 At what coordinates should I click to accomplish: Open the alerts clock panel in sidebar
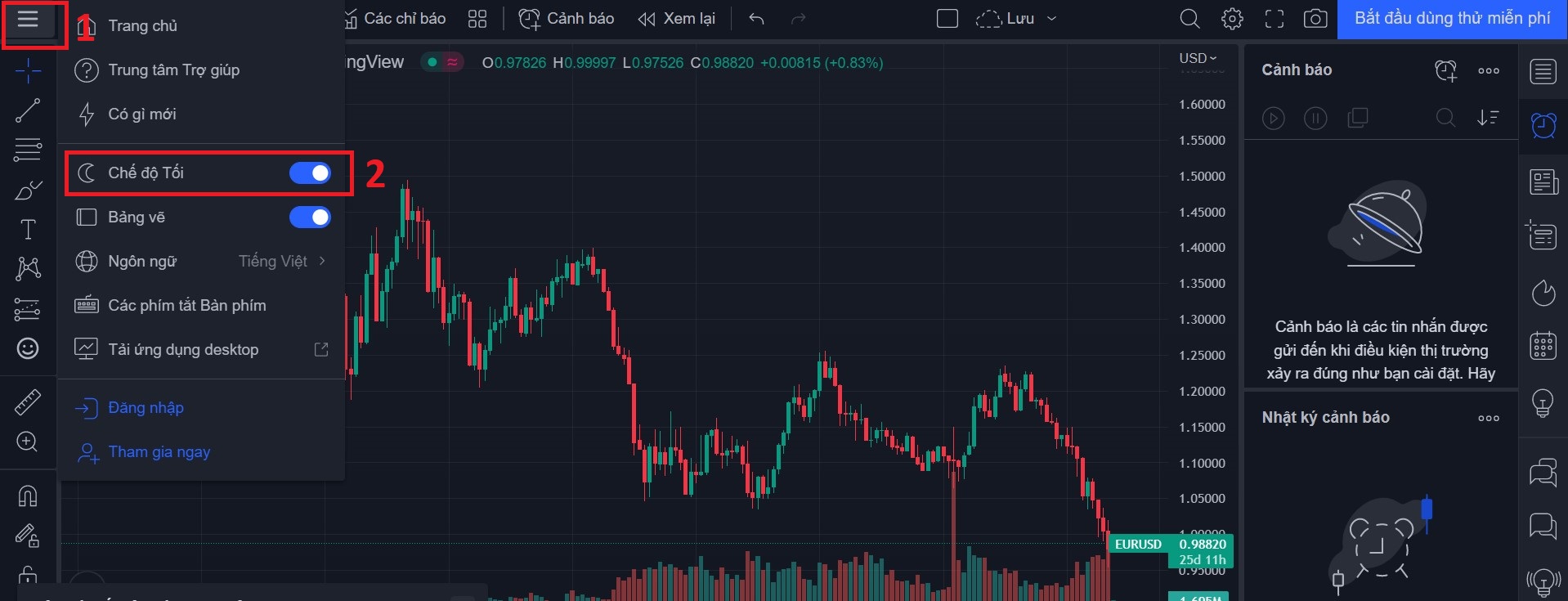(x=1543, y=125)
